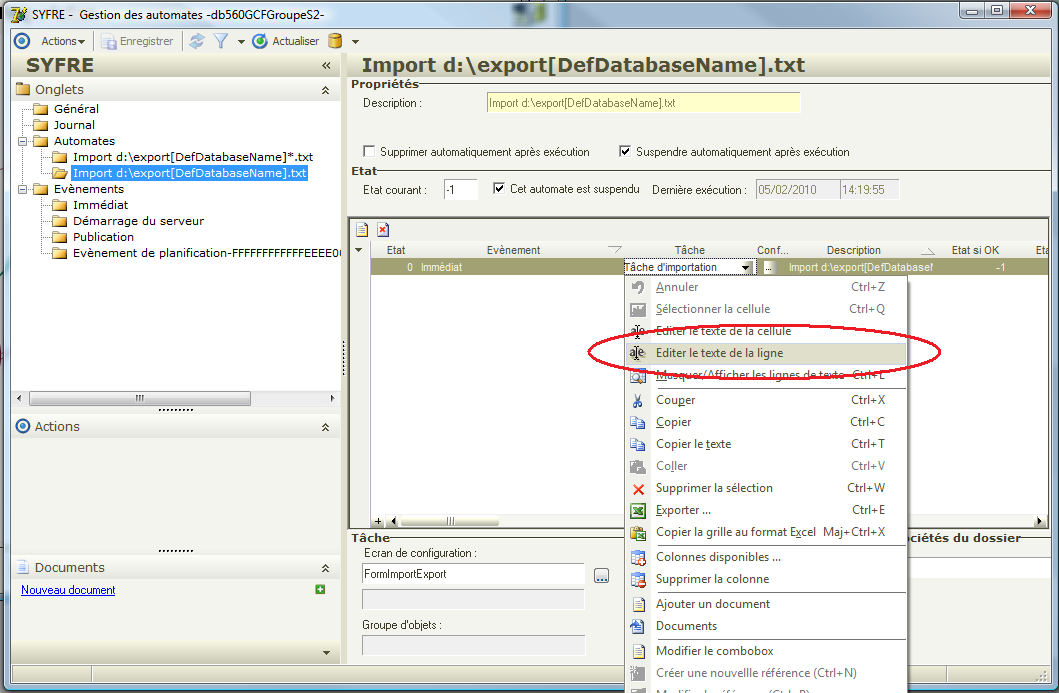This screenshot has height=693, width=1059.
Task: Click the Masquer/Afficher les lignes icon
Action: point(638,376)
